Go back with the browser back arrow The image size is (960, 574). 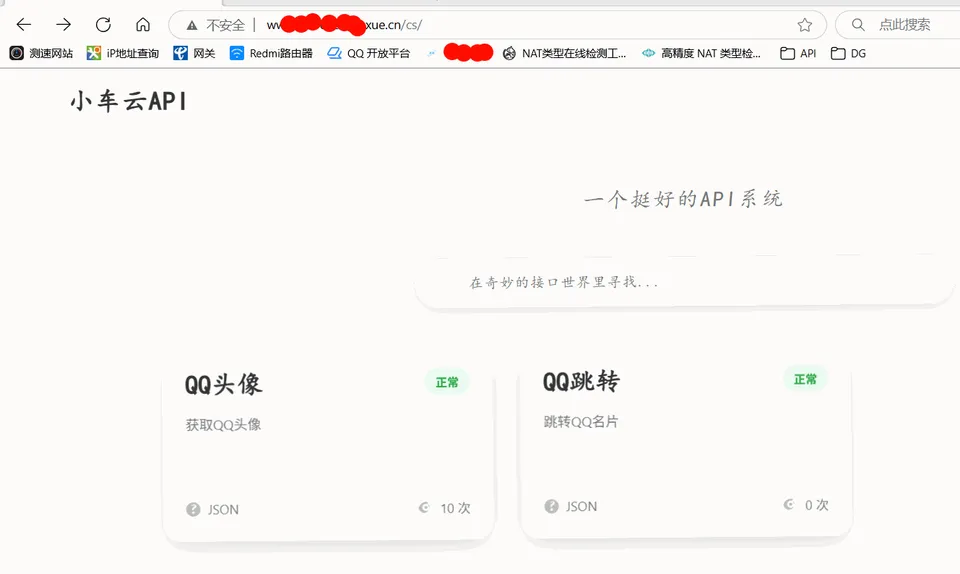point(24,24)
